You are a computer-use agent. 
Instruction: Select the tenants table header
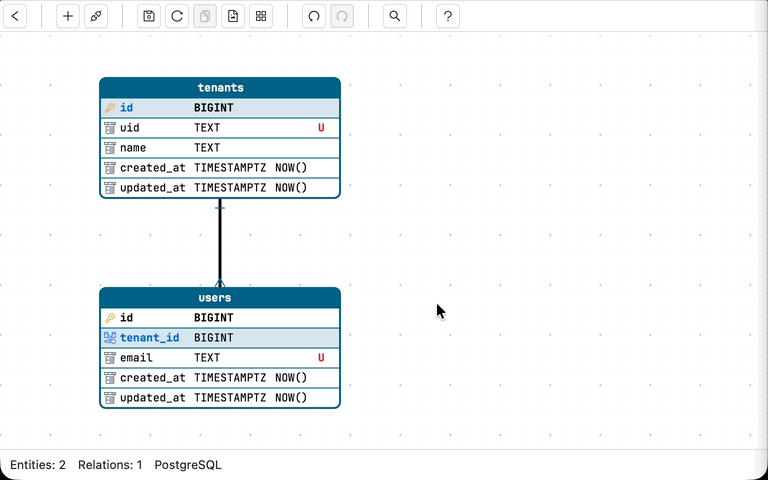[220, 88]
